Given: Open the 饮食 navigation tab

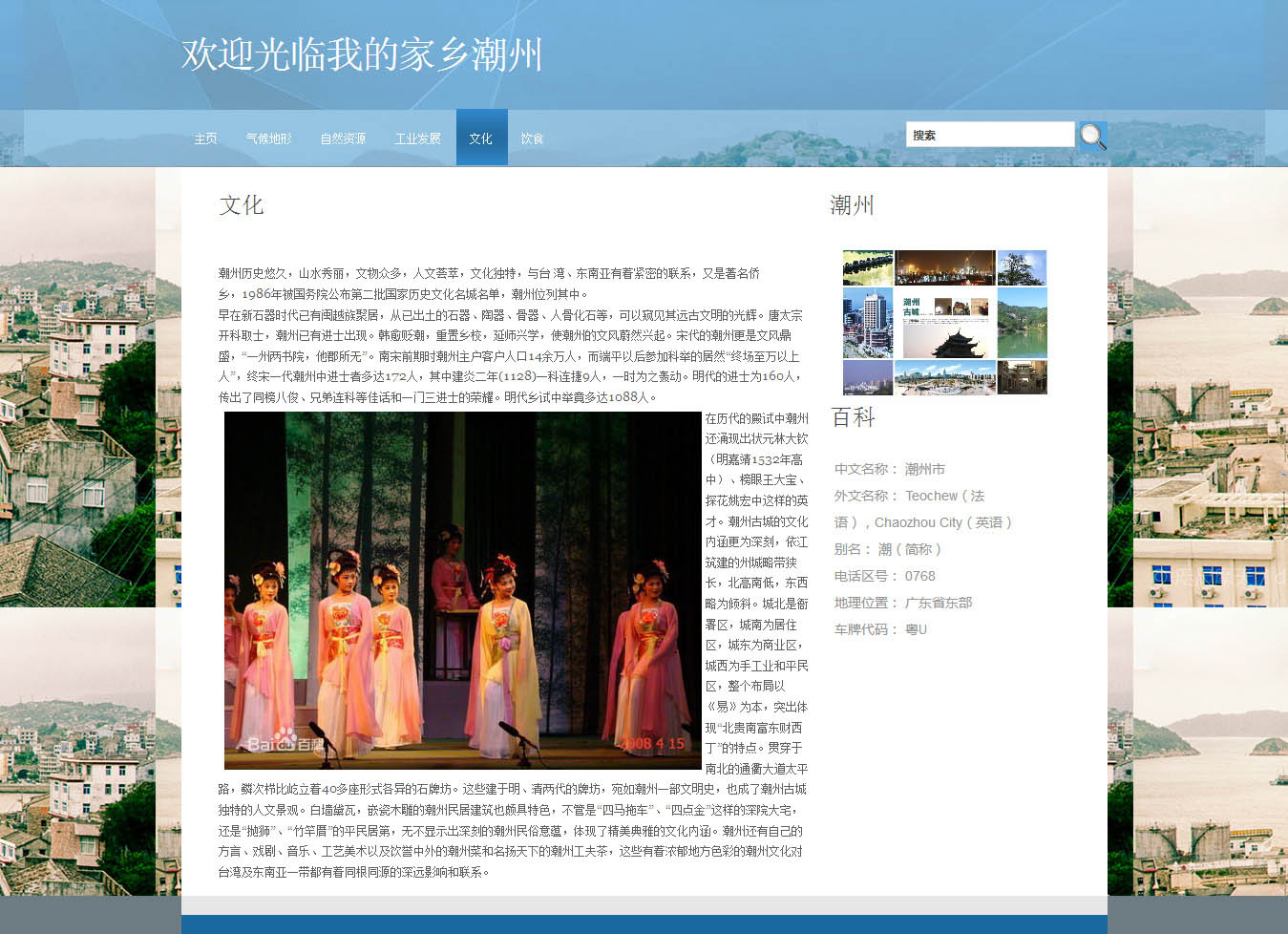Looking at the screenshot, I should click(532, 138).
